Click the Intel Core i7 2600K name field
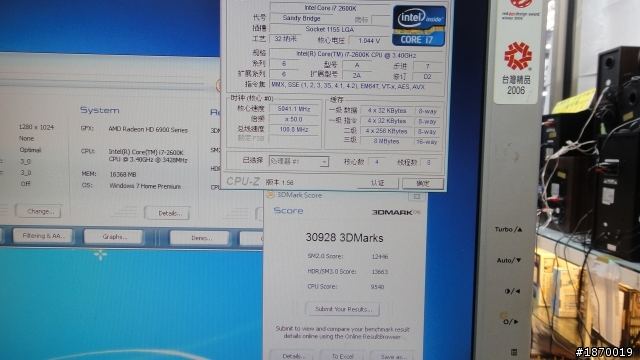 coord(329,8)
